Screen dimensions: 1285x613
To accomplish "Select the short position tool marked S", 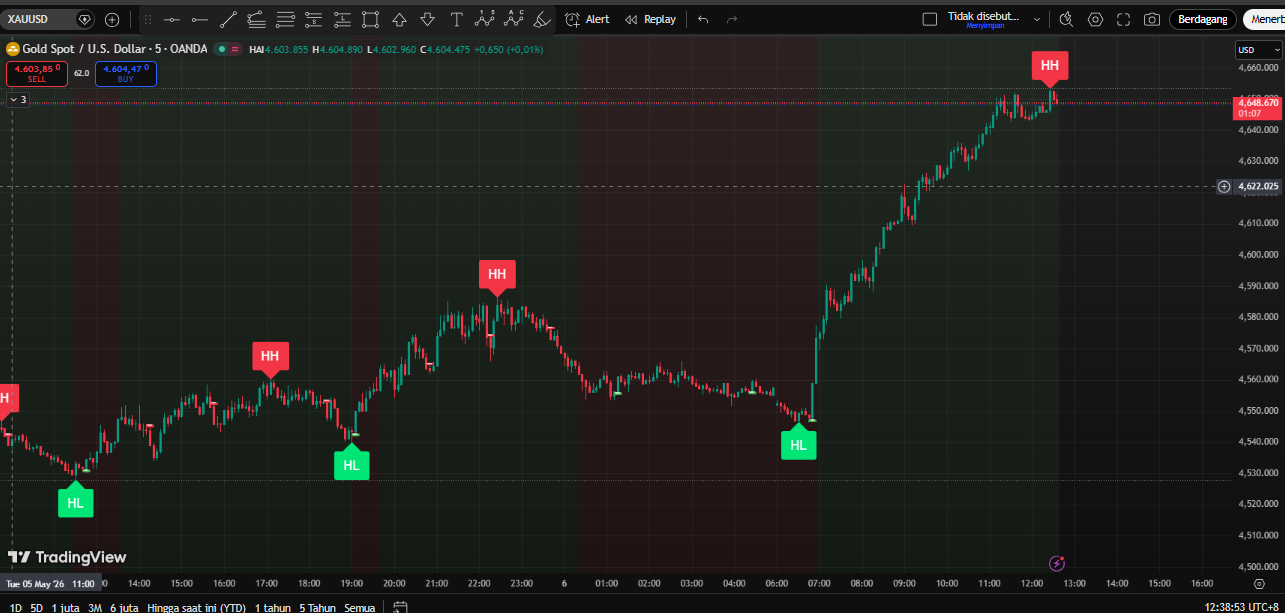I will pyautogui.click(x=314, y=19).
